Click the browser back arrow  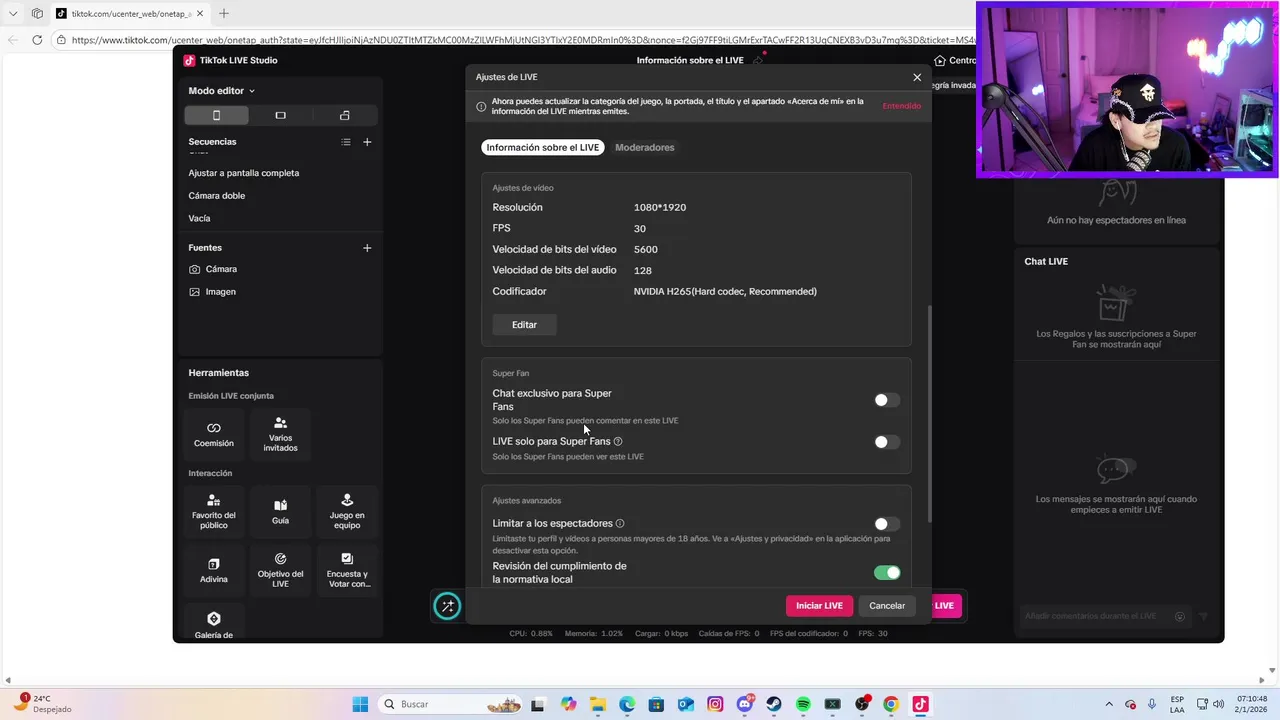[13, 40]
